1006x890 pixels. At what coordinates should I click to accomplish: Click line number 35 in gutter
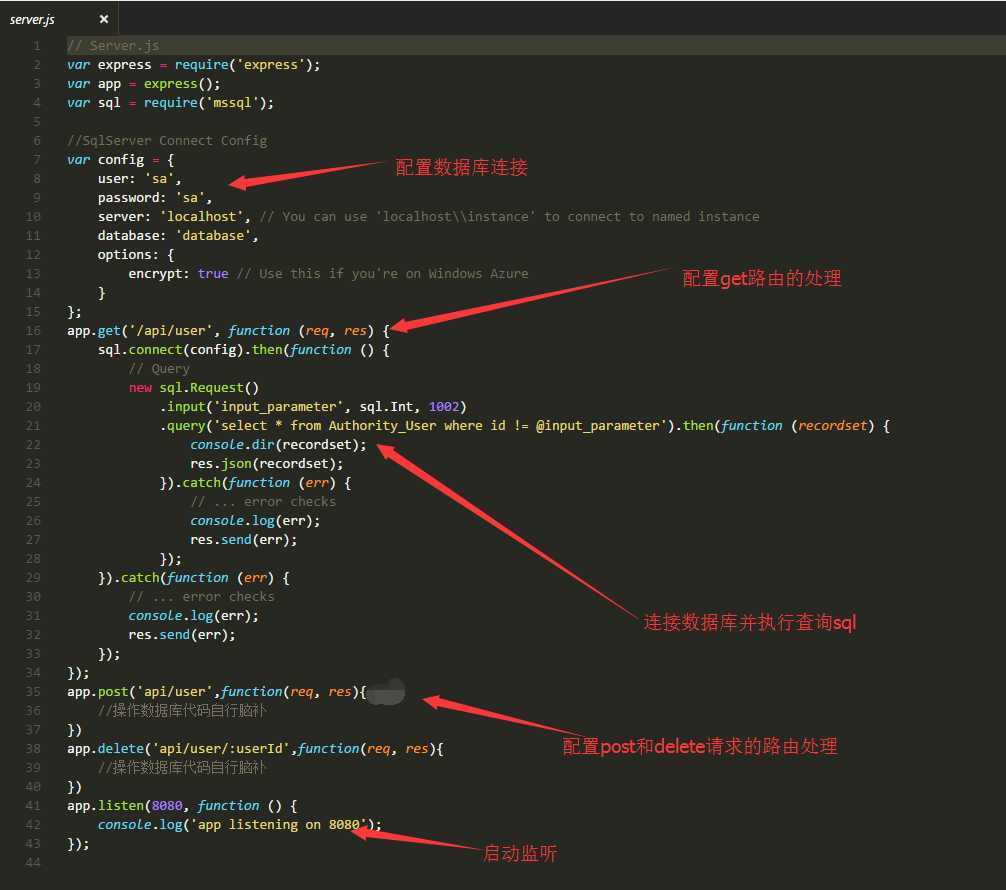[33, 692]
